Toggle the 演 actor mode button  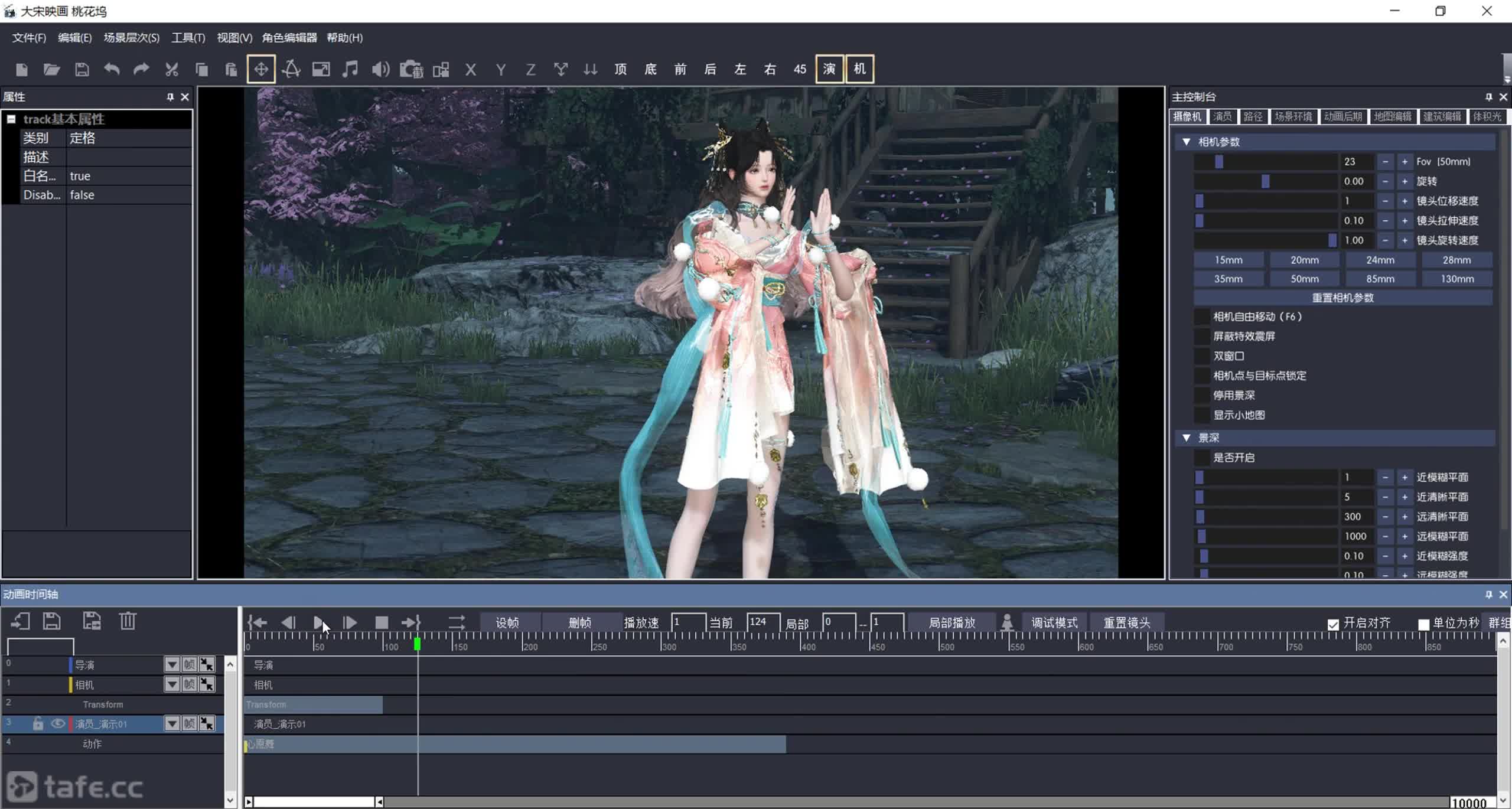[829, 69]
